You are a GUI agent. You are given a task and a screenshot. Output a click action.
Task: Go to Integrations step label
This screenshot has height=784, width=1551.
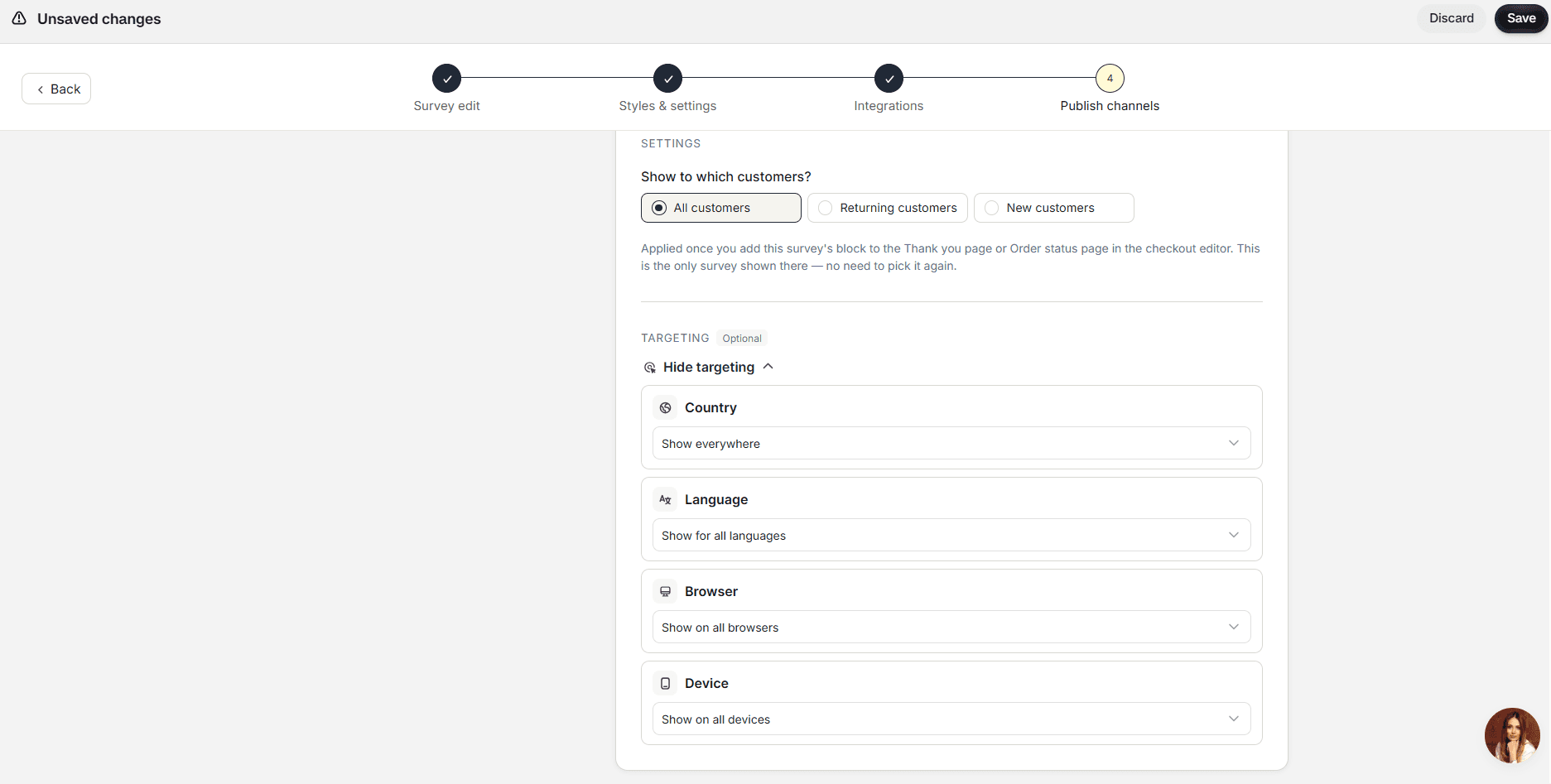pyautogui.click(x=889, y=106)
